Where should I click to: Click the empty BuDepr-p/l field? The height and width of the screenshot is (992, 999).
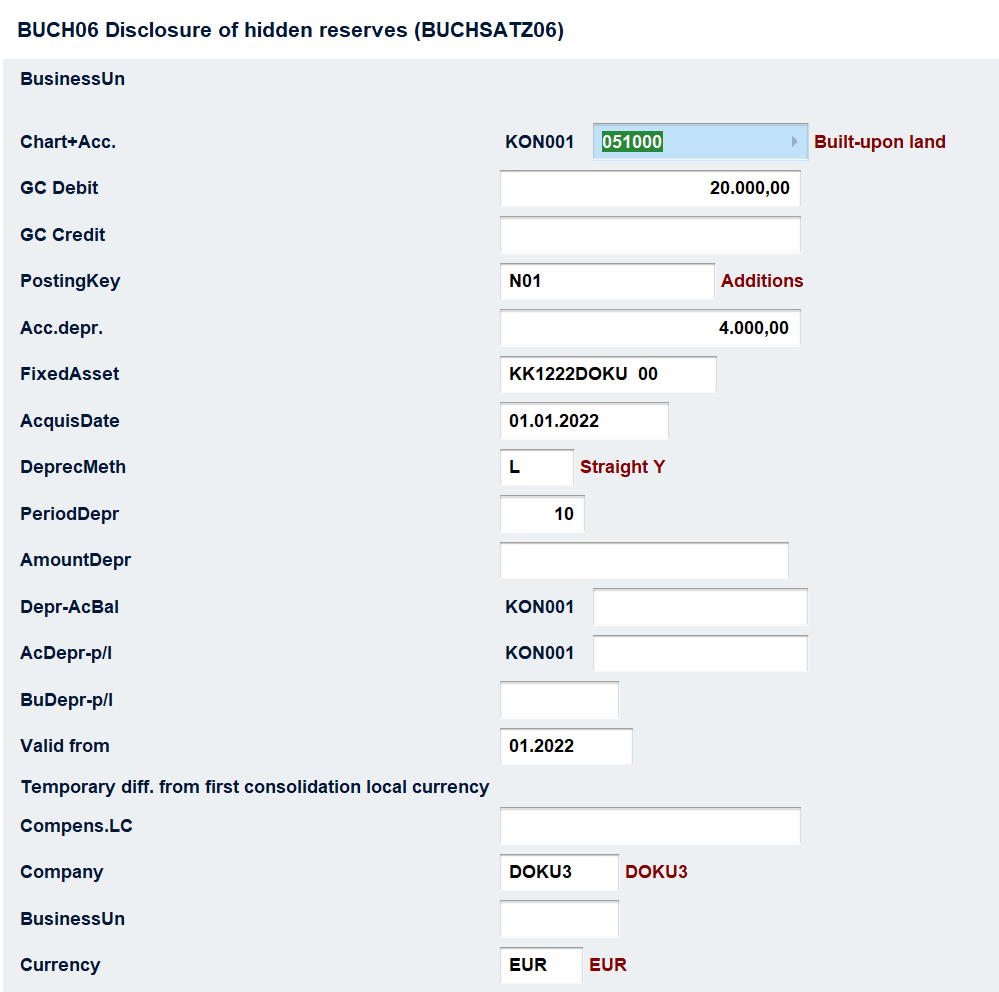(x=559, y=700)
